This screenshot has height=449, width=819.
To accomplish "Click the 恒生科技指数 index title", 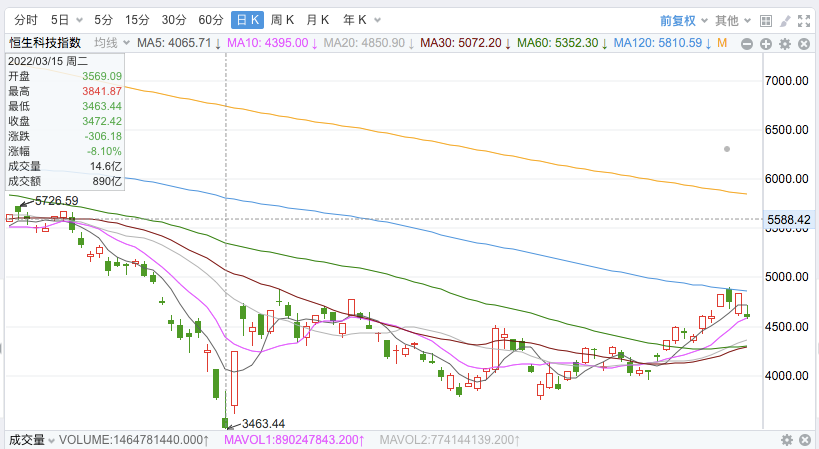I will click(45, 43).
